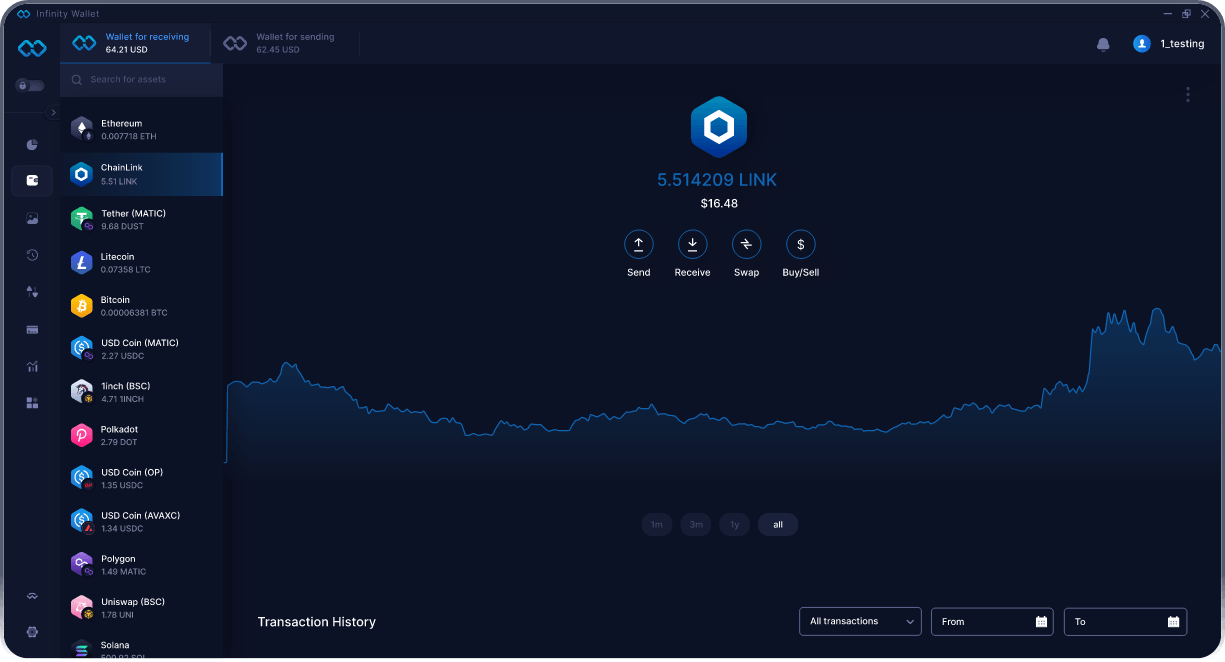The width and height of the screenshot is (1225, 662).
Task: Click the Search for assets field
Action: click(x=141, y=80)
